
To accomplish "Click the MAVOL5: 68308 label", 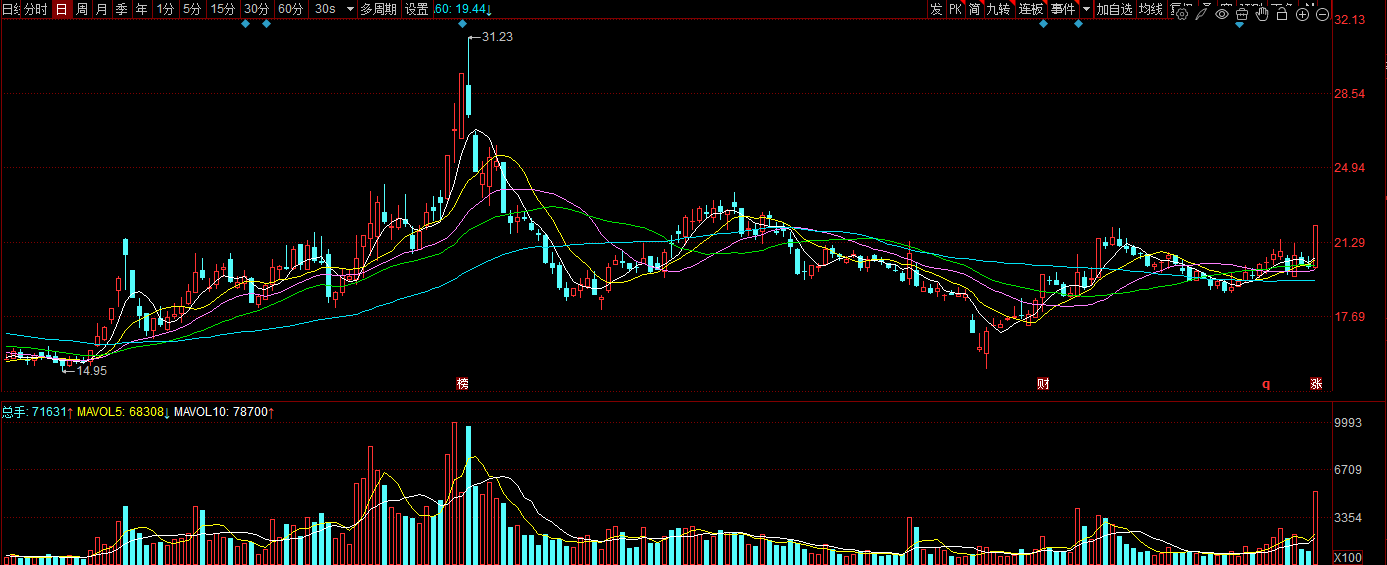I will click(124, 411).
